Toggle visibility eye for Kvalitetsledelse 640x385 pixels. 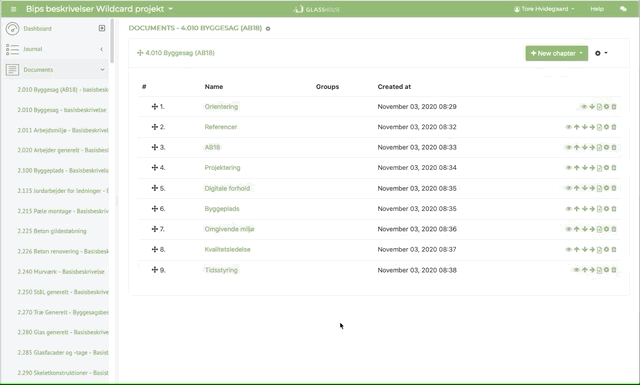pyautogui.click(x=569, y=249)
